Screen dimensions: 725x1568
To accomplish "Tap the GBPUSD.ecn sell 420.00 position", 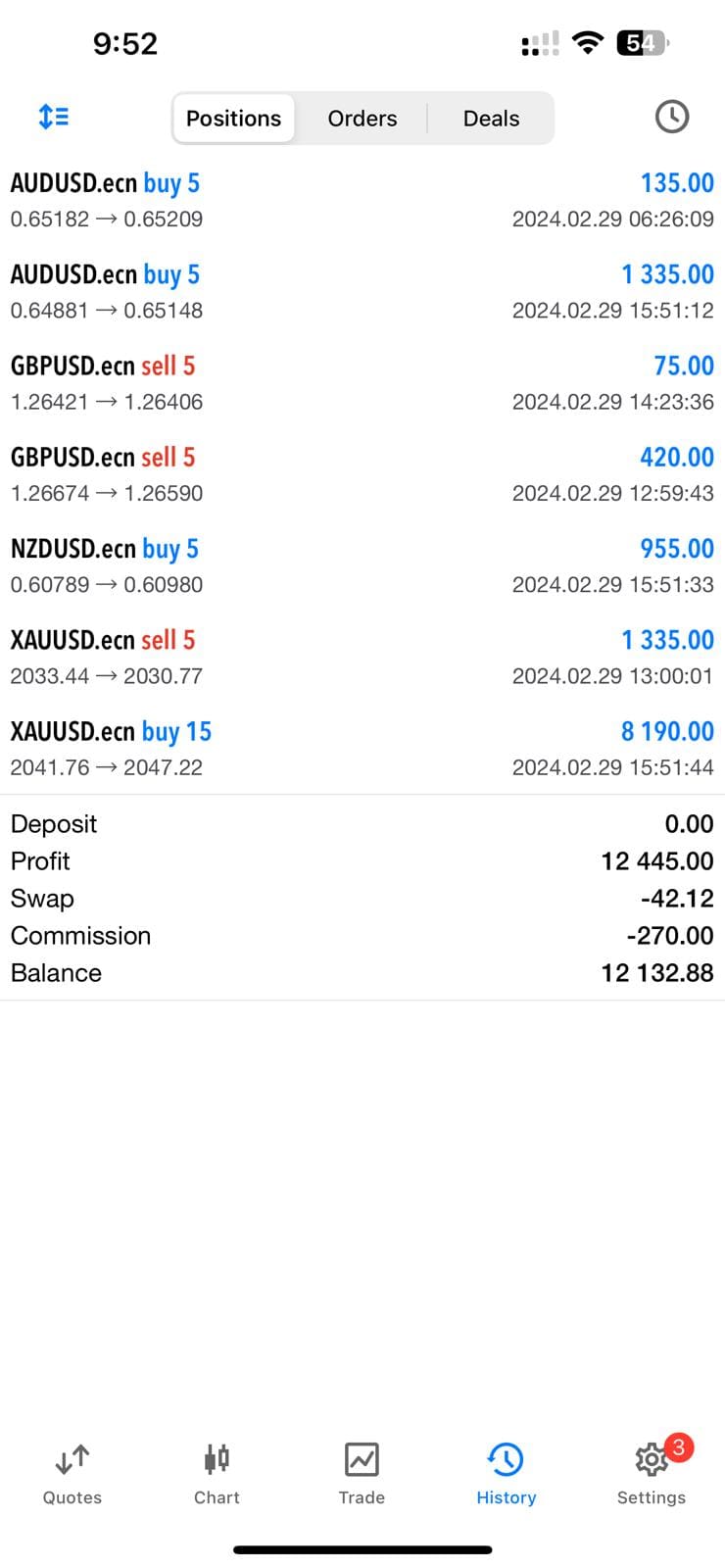I will [x=362, y=474].
